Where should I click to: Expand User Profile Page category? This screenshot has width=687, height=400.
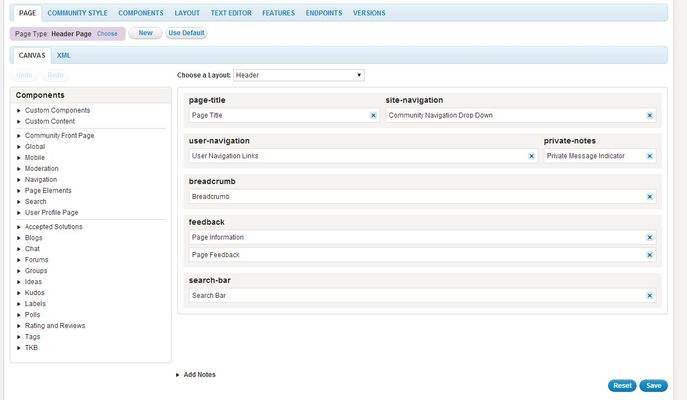[x=19, y=212]
